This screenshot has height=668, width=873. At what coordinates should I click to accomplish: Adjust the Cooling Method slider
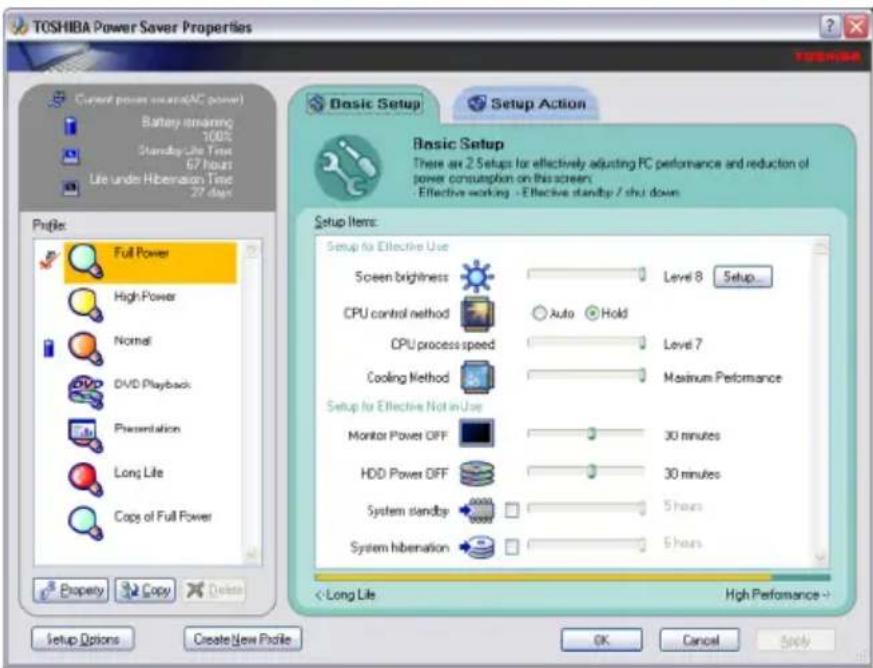(586, 375)
